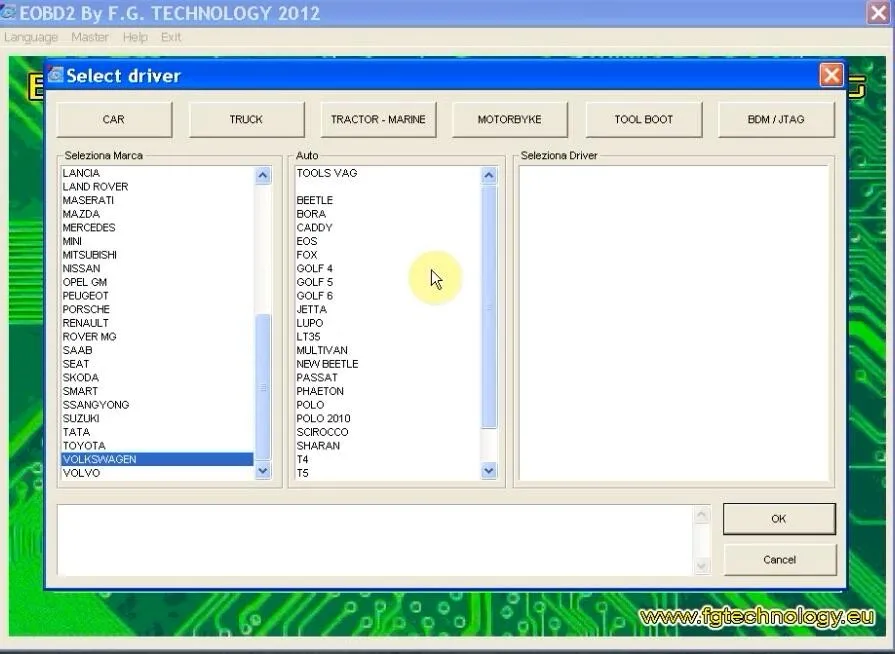
Task: Confirm selection with OK button
Action: coord(779,519)
